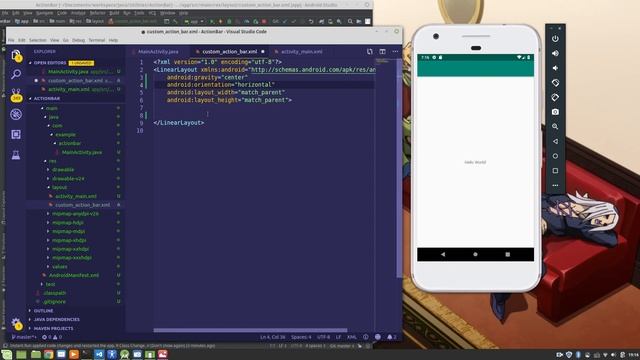This screenshot has width=640, height=360.
Task: Open VS Code Terminal menu
Action: [97, 40]
